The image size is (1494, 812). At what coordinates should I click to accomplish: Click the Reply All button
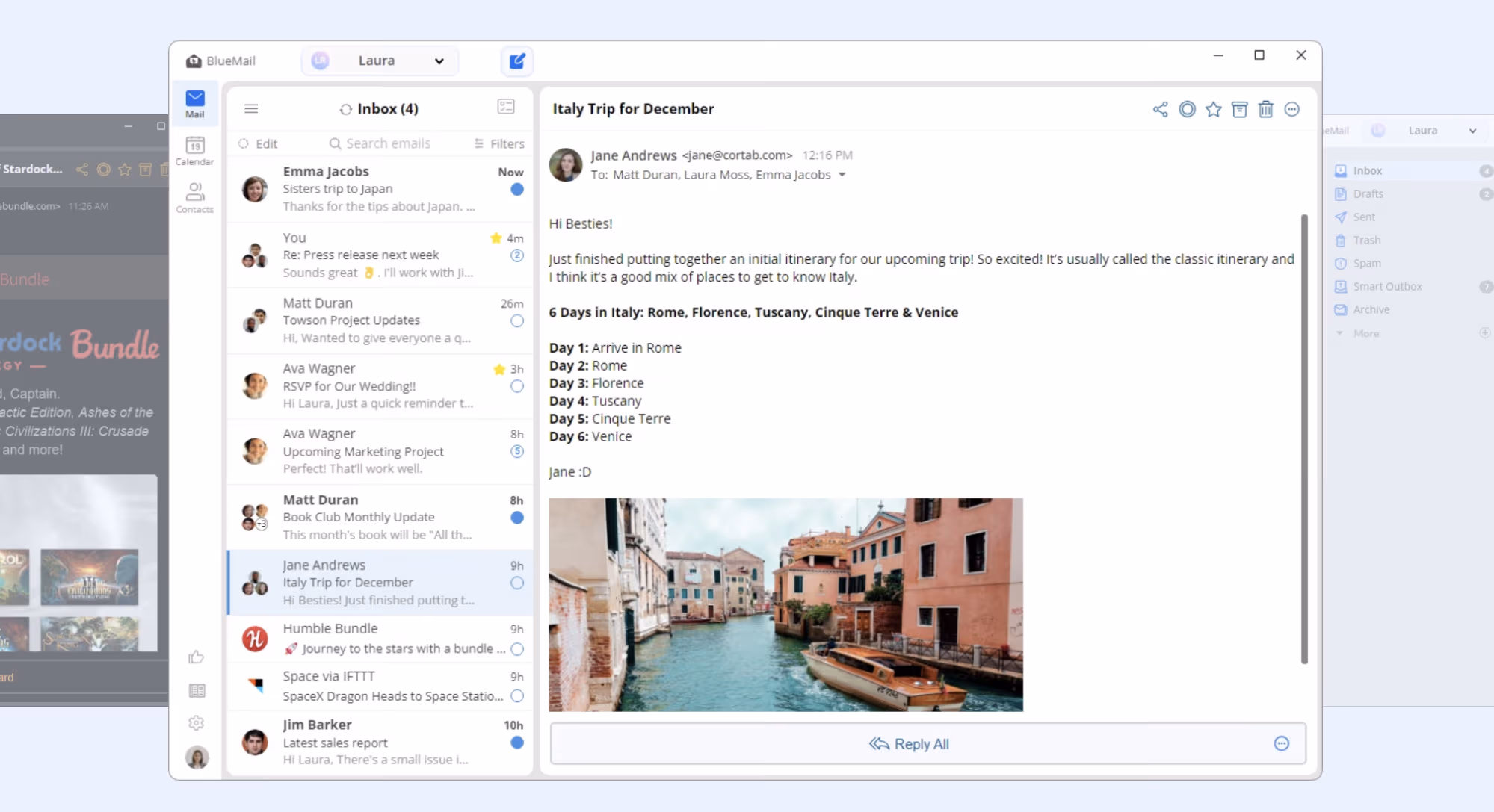[908, 743]
